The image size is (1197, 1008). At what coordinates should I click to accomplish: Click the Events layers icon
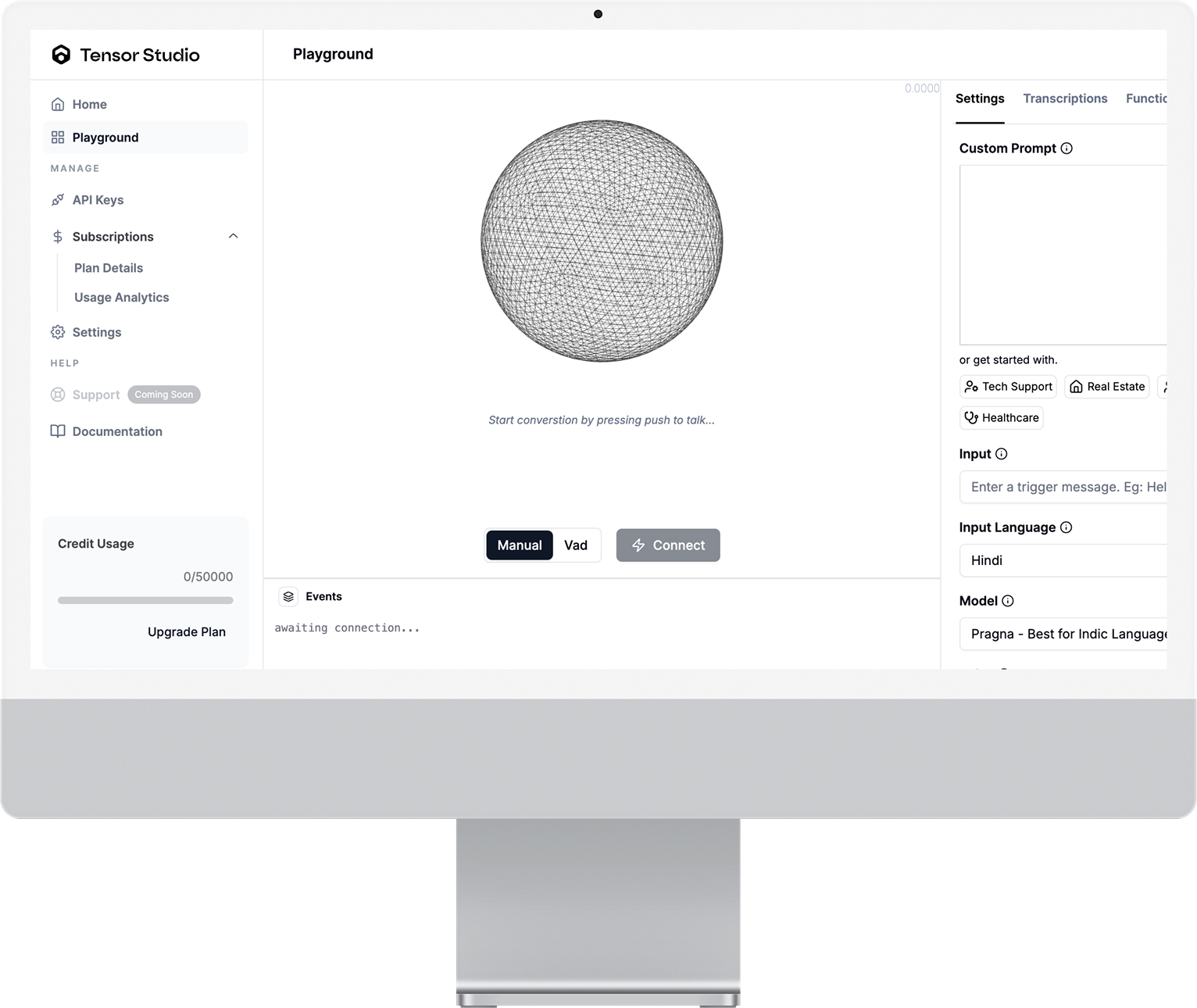click(288, 597)
